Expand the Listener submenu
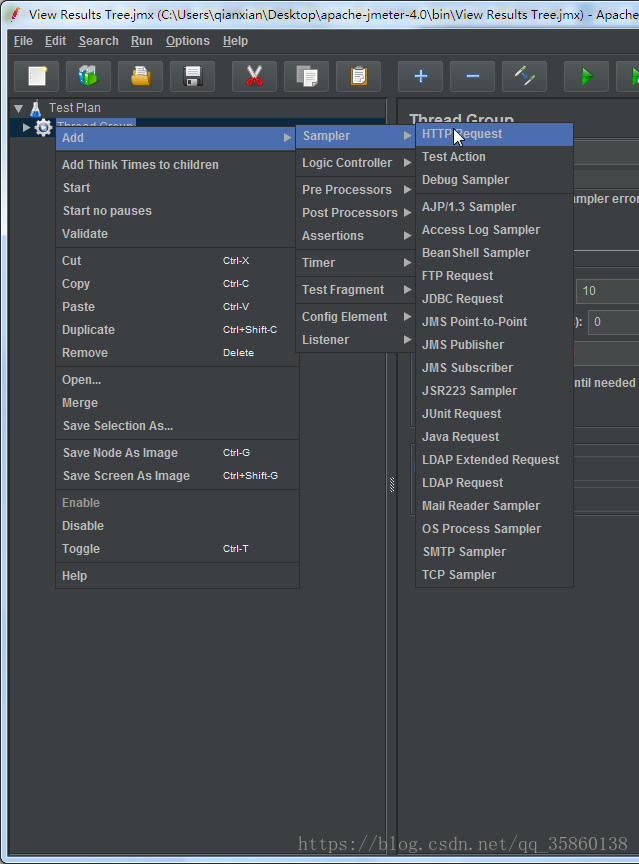The width and height of the screenshot is (639, 864). 356,340
